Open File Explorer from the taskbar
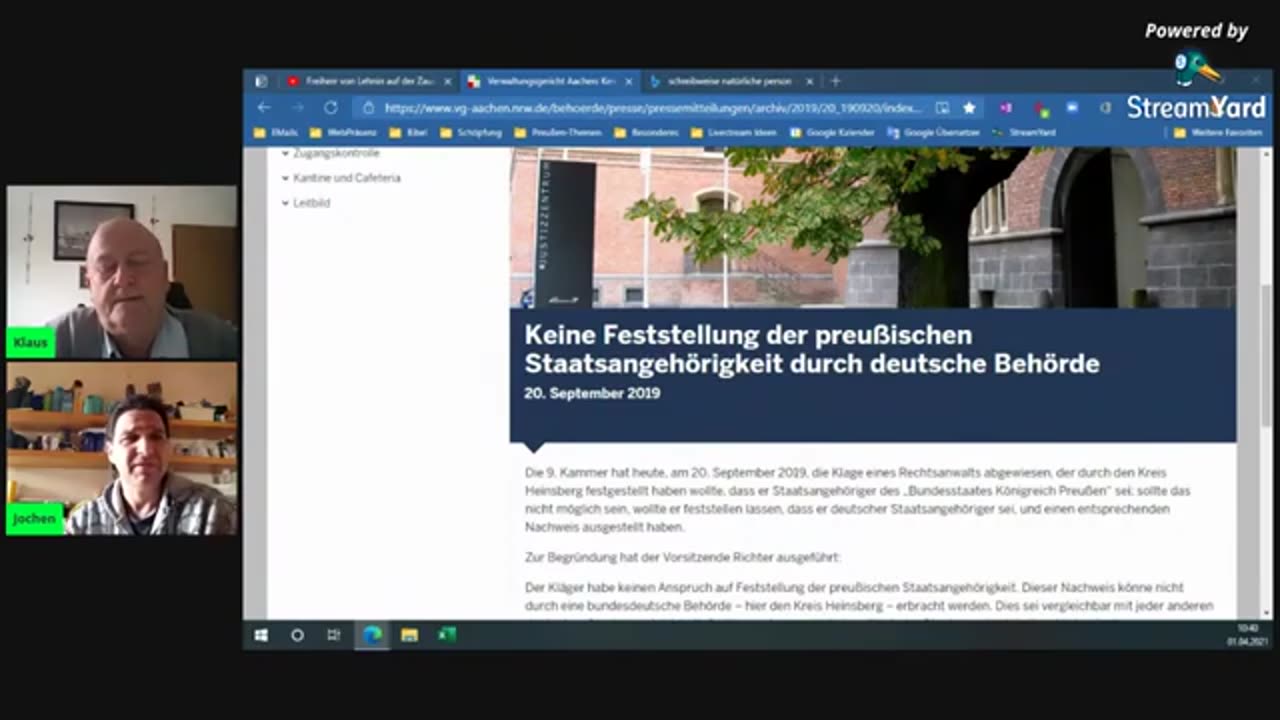This screenshot has height=720, width=1280. point(409,635)
